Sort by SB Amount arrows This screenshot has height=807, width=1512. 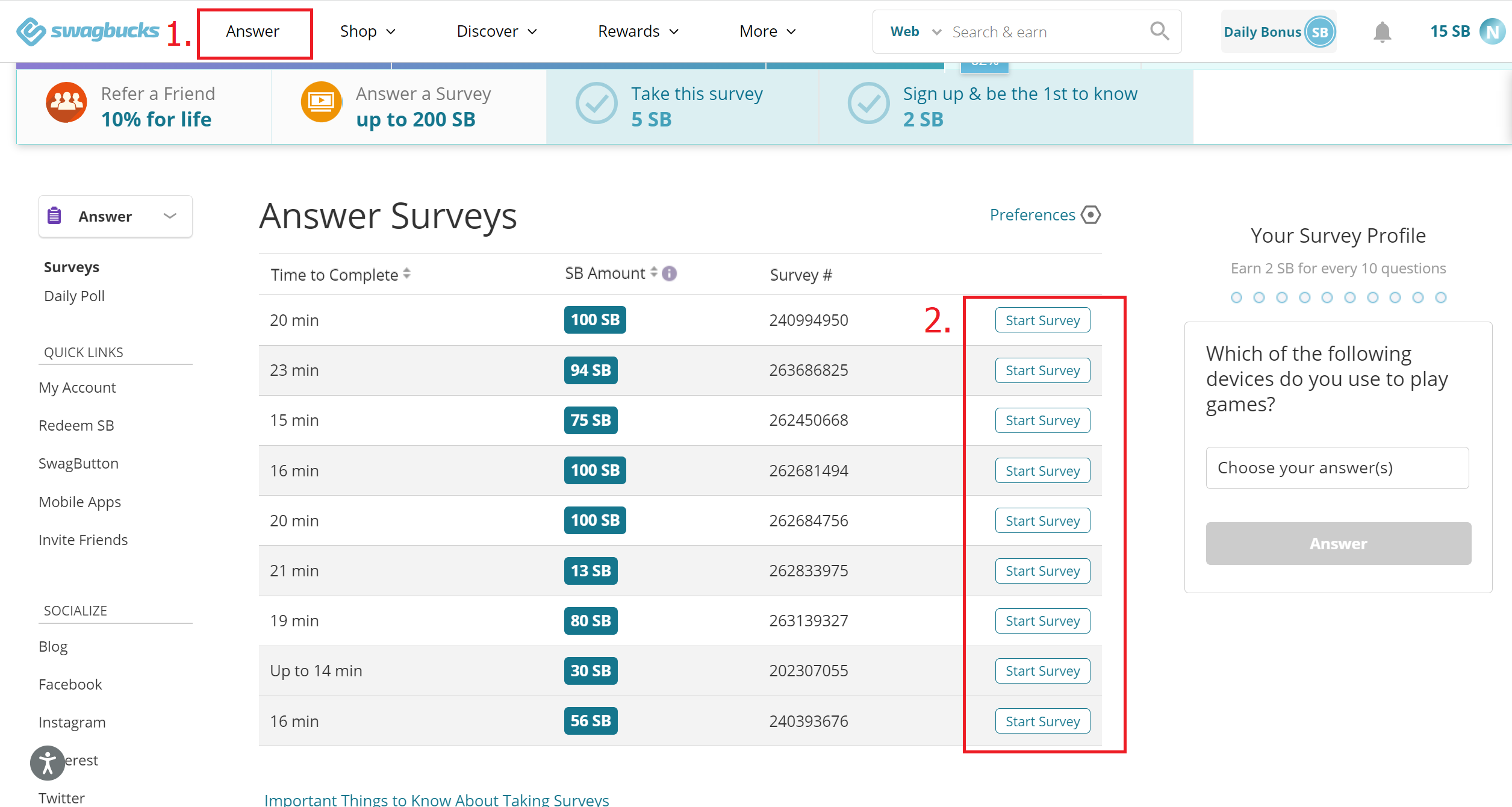[x=654, y=272]
